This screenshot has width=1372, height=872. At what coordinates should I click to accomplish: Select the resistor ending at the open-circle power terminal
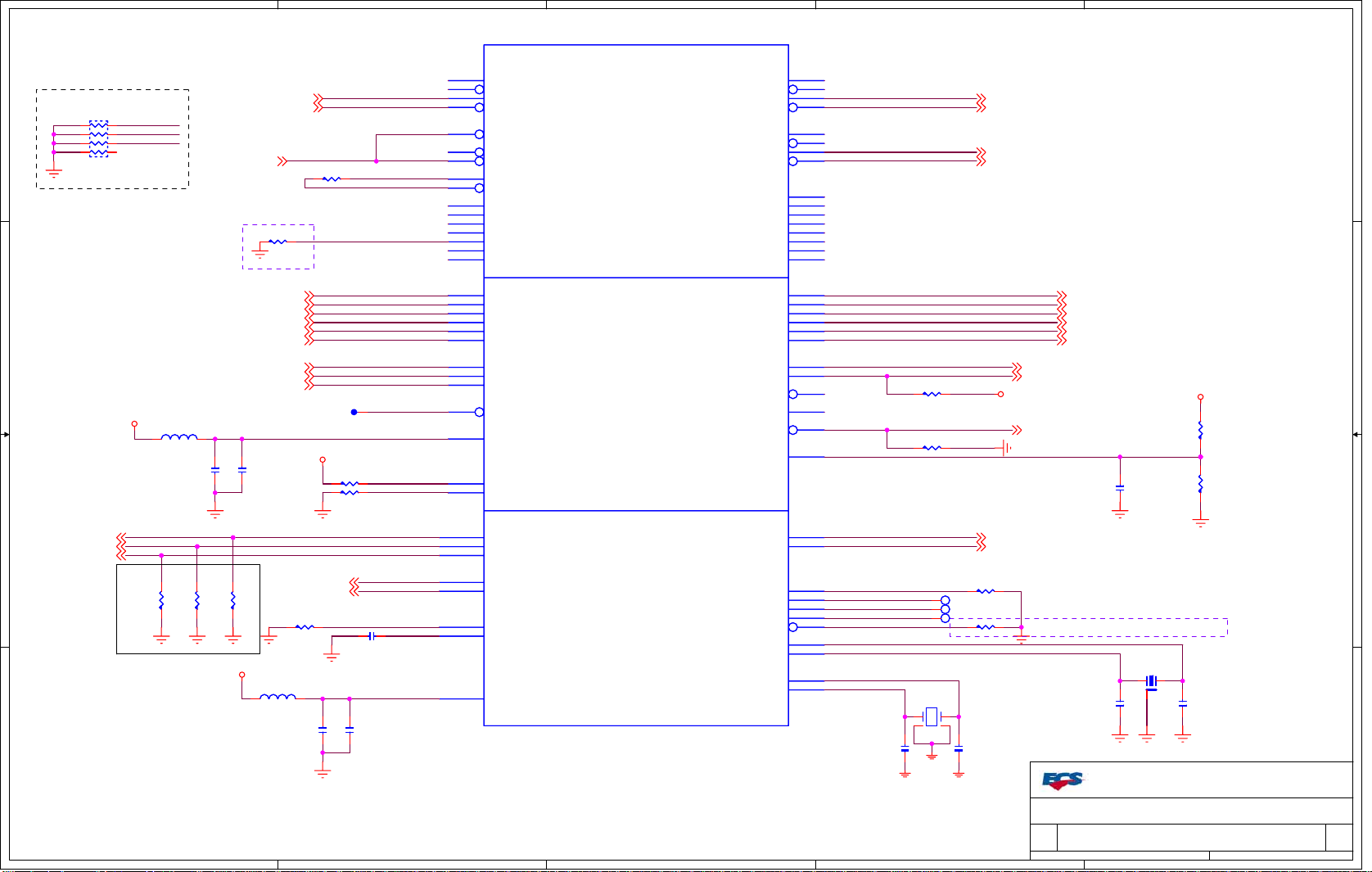coord(932,394)
